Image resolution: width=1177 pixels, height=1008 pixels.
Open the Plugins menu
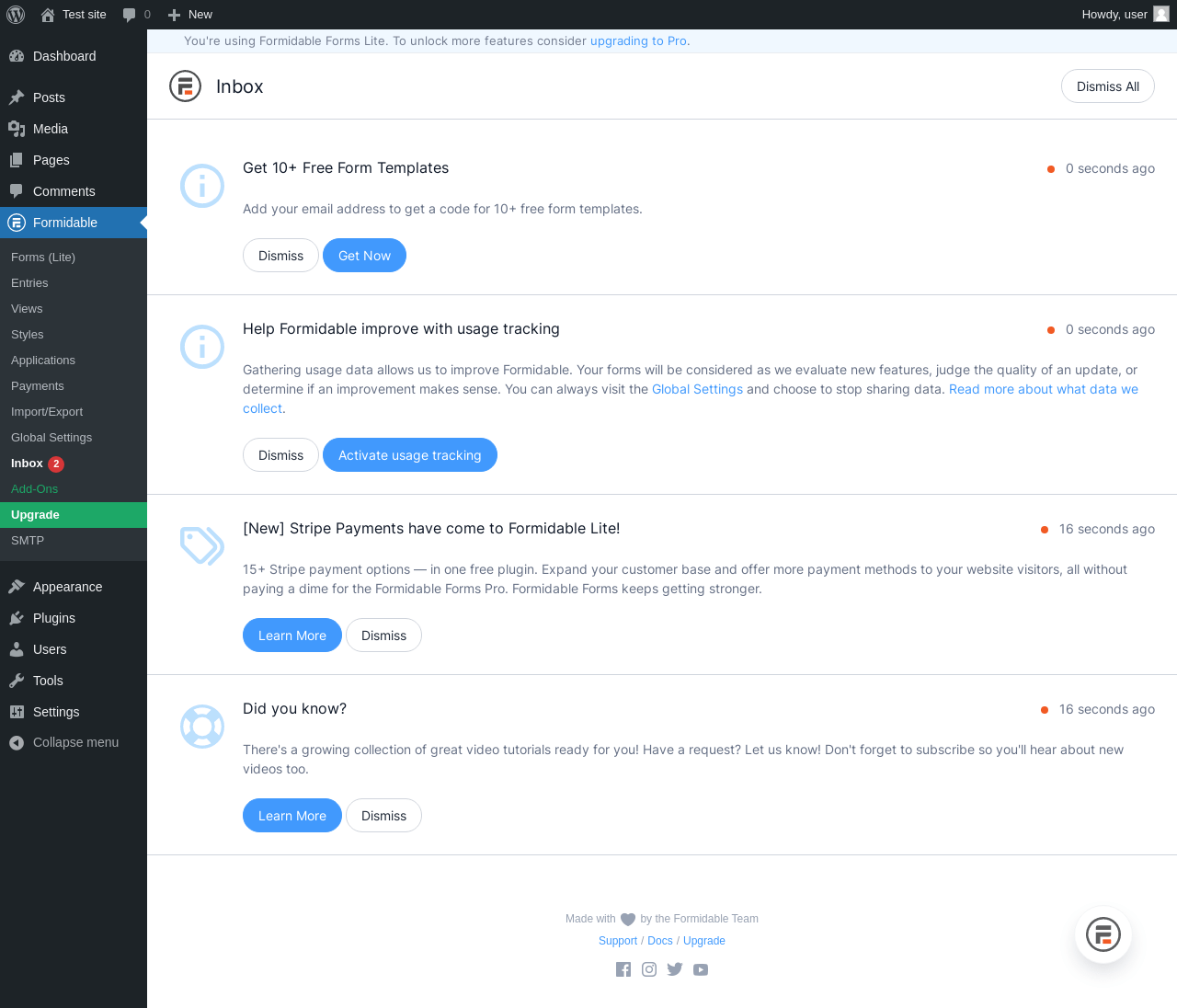pyautogui.click(x=74, y=618)
